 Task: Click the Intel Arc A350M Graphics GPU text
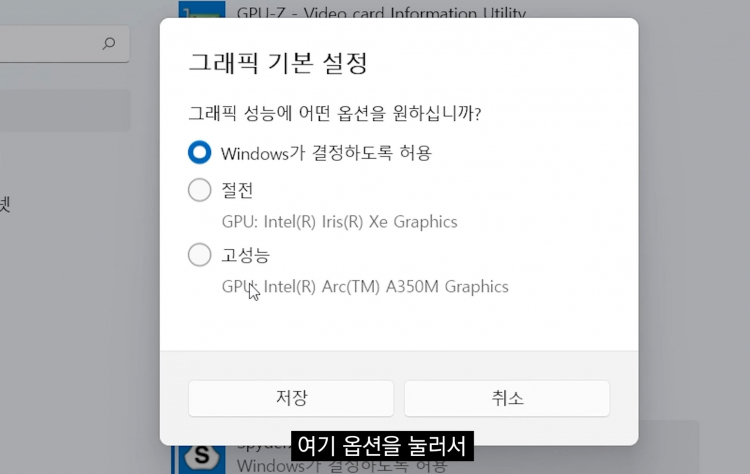click(364, 287)
